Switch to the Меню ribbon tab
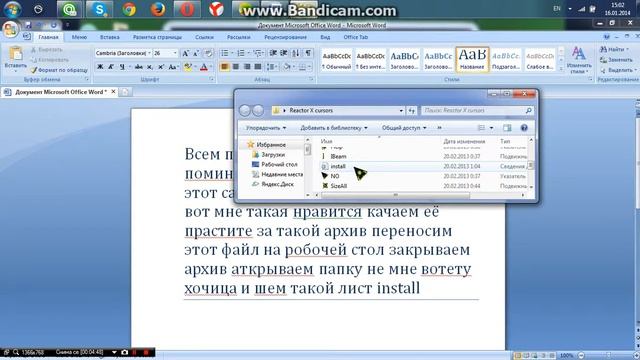Screen dimensions: 640x360 click(79, 37)
